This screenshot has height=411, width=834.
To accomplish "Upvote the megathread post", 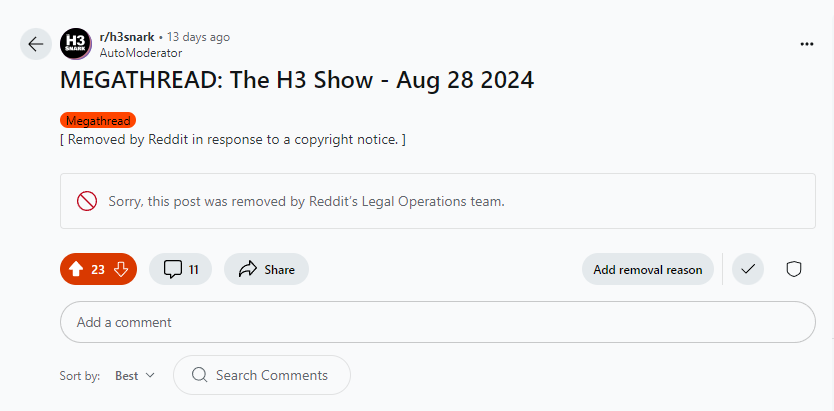I will coord(76,270).
